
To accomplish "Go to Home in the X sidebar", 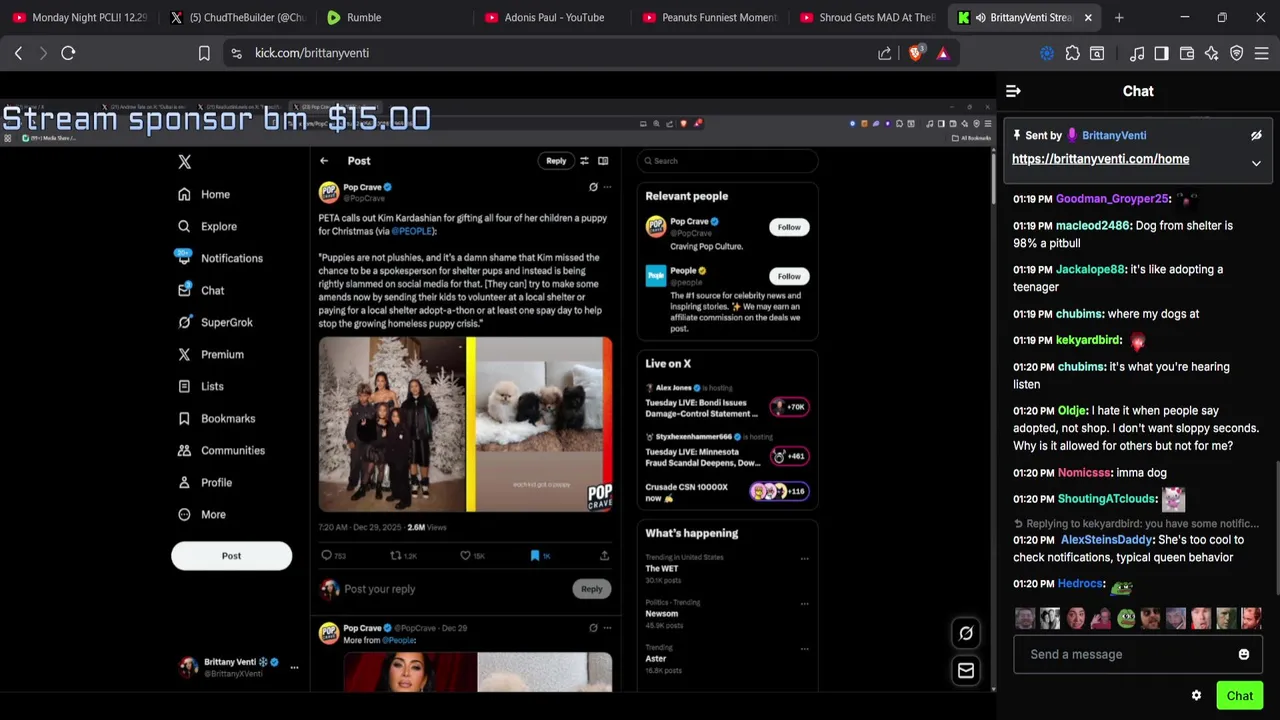I will point(204,194).
